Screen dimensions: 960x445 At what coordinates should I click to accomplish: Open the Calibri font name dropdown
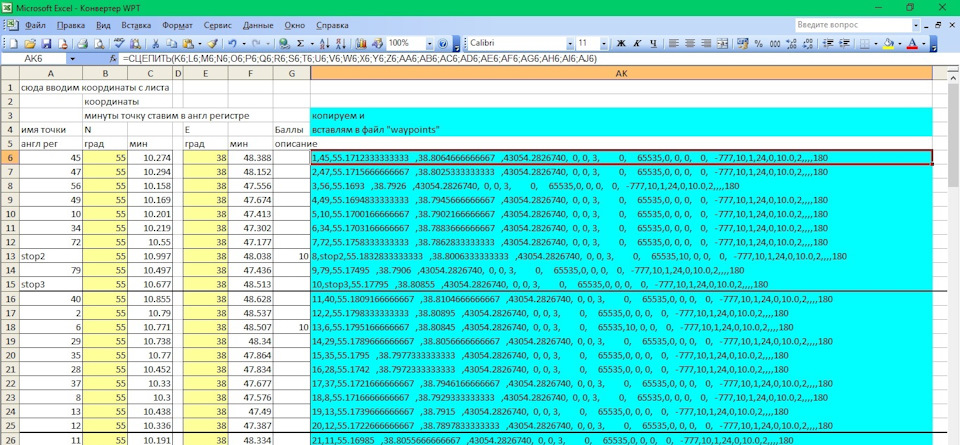pyautogui.click(x=570, y=44)
